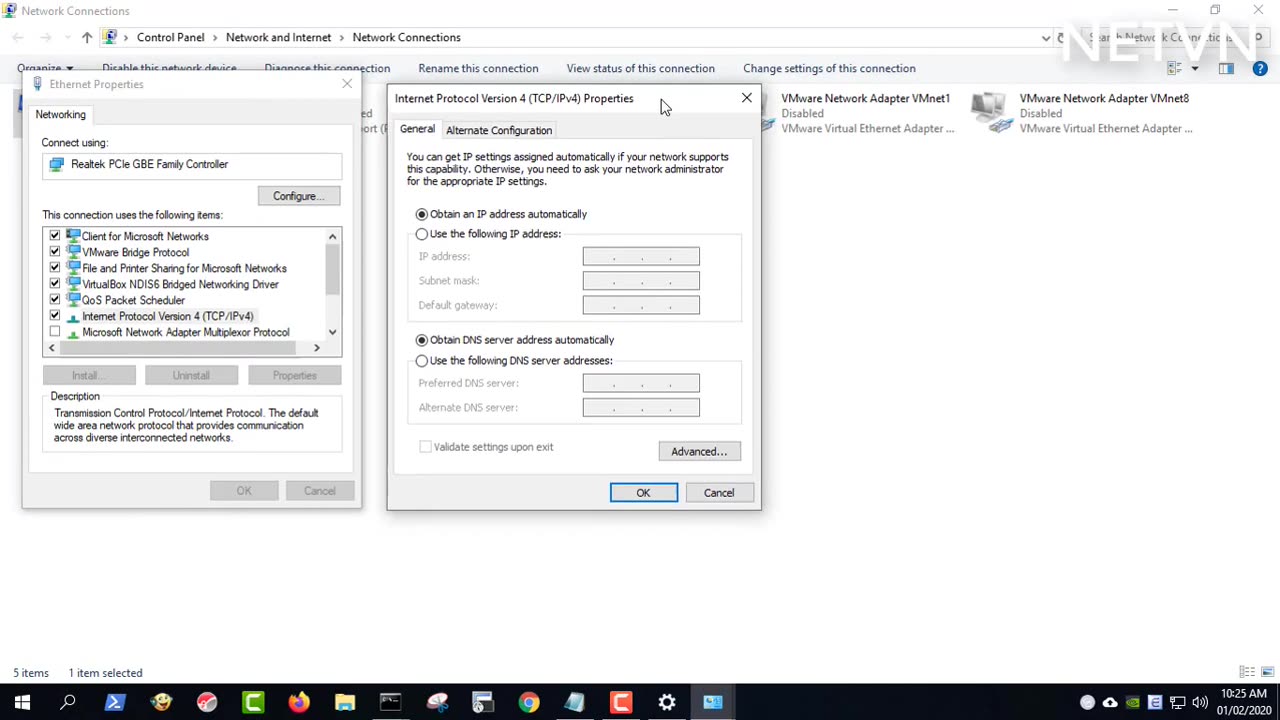Select Obtain DNS server address automatically
1280x720 pixels.
pos(422,340)
